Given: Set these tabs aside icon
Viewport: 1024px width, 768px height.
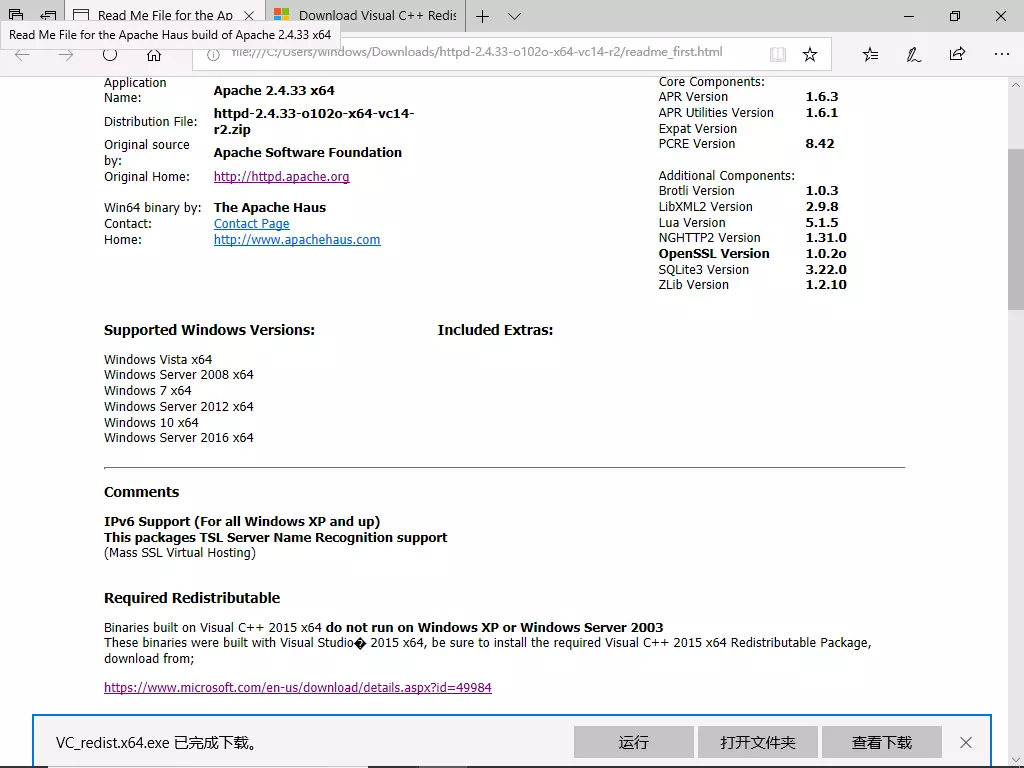Looking at the screenshot, I should pyautogui.click(x=48, y=15).
